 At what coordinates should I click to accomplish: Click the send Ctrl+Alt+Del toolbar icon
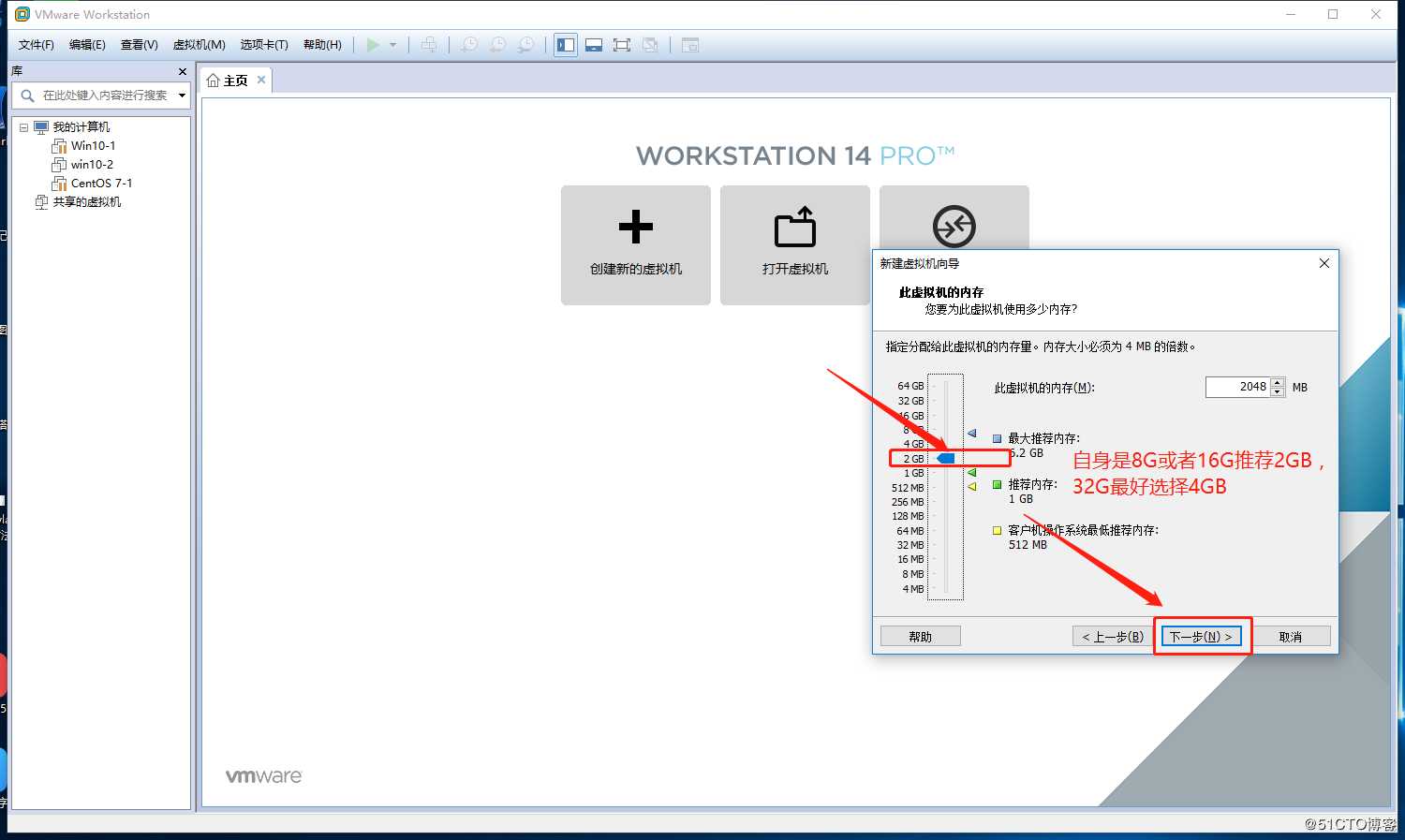(429, 45)
